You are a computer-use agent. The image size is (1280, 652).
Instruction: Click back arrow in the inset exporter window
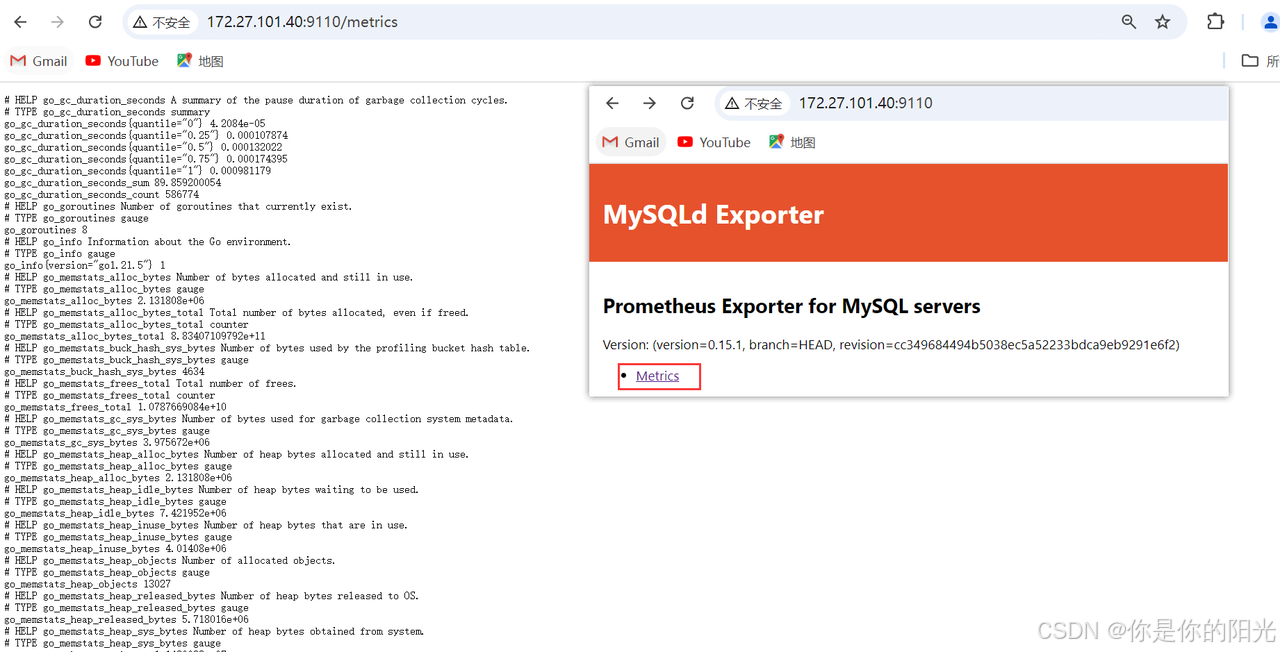(613, 103)
